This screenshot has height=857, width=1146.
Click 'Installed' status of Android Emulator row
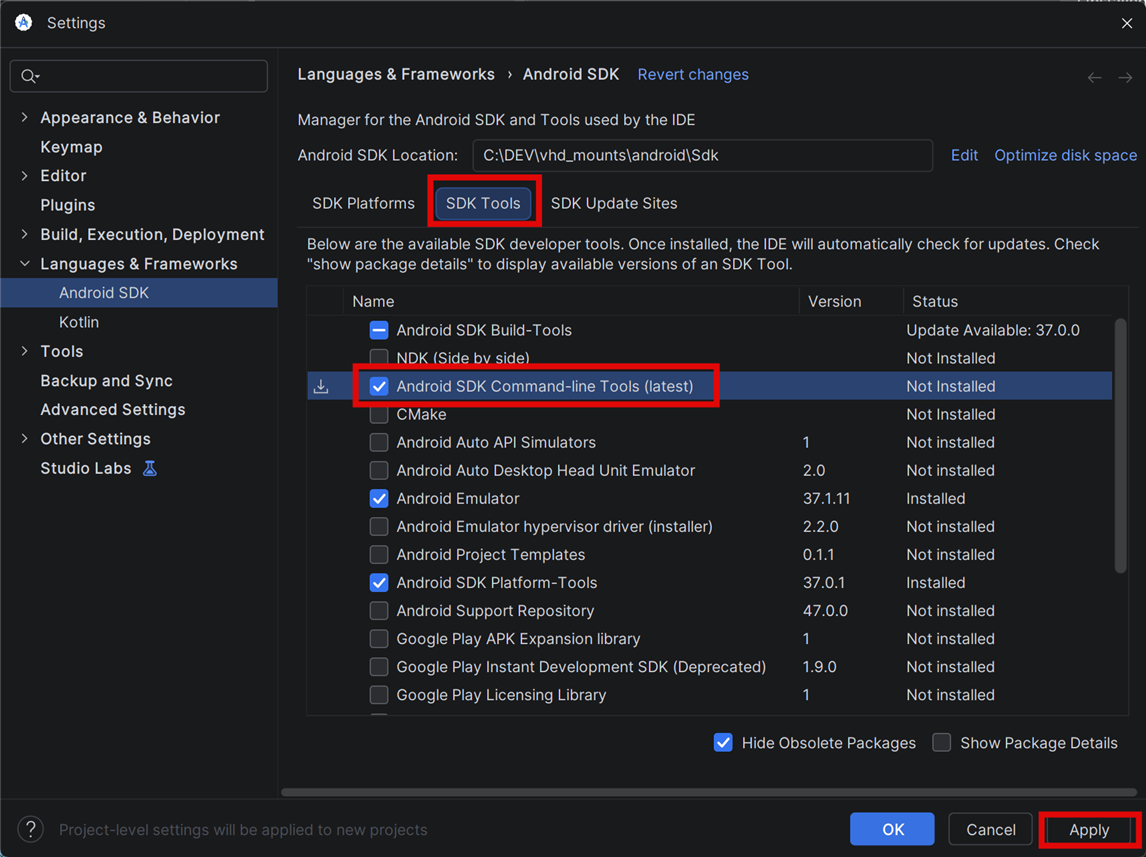coord(936,498)
